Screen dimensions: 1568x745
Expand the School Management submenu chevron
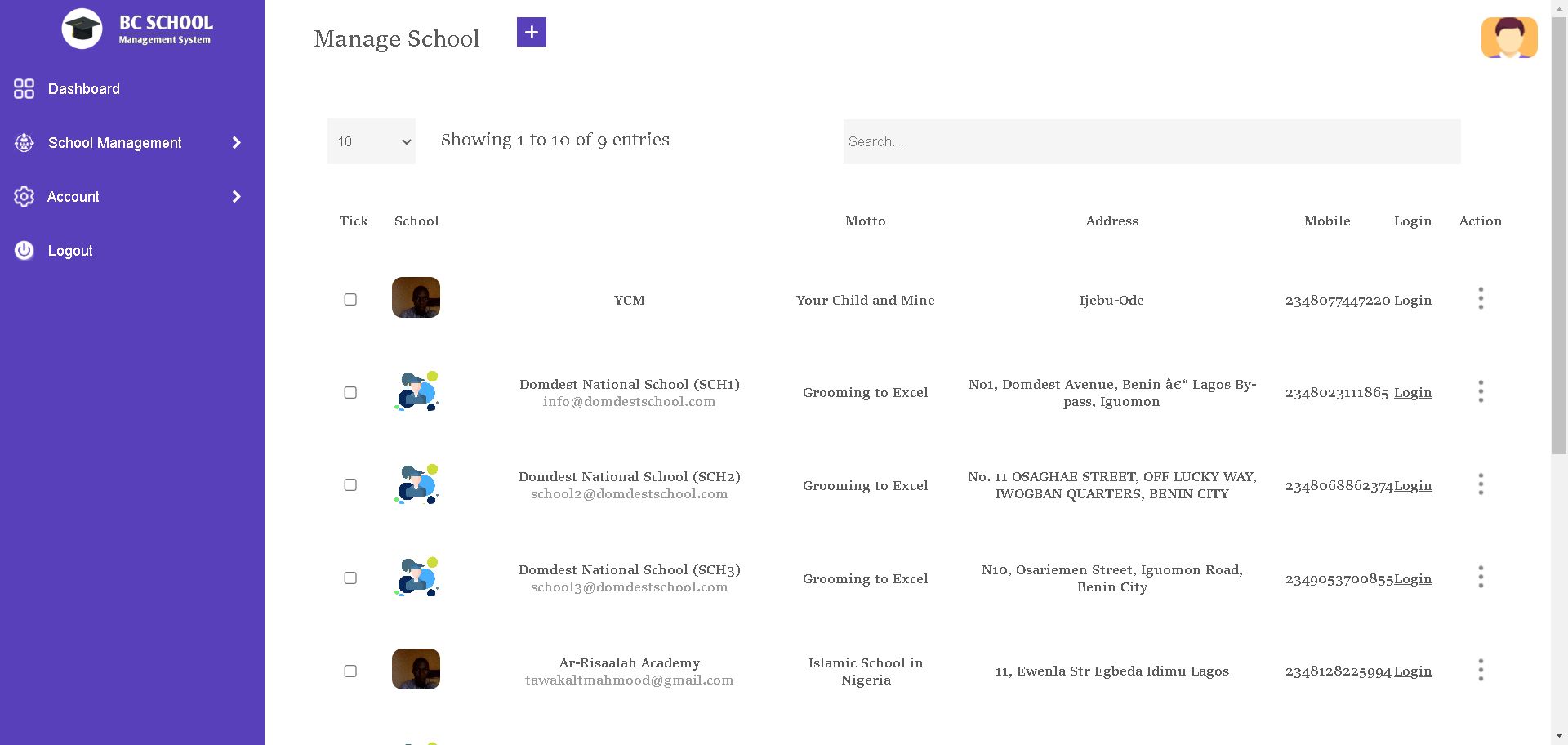coord(236,143)
